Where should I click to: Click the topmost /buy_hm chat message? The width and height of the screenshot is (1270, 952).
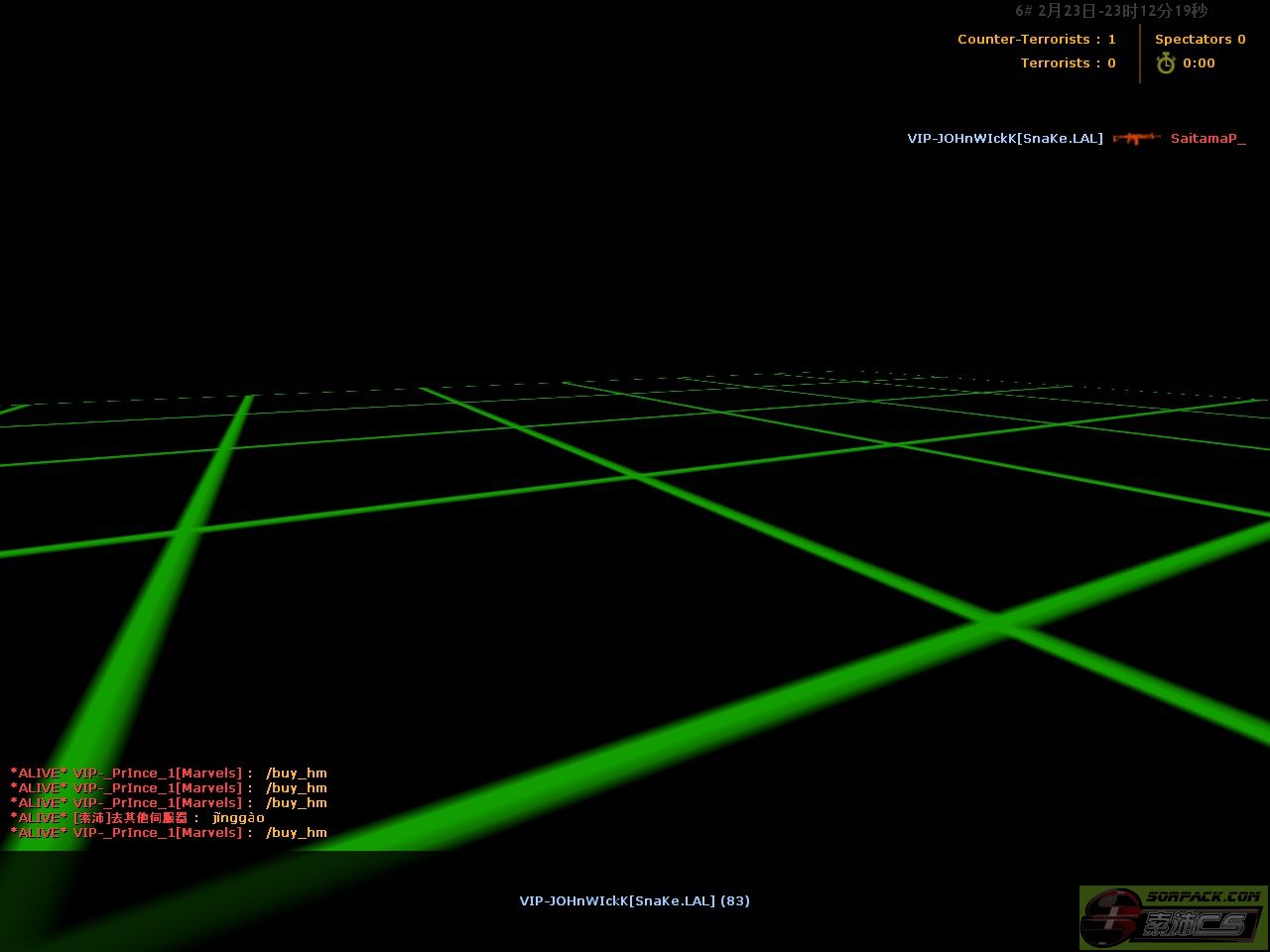pyautogui.click(x=296, y=773)
